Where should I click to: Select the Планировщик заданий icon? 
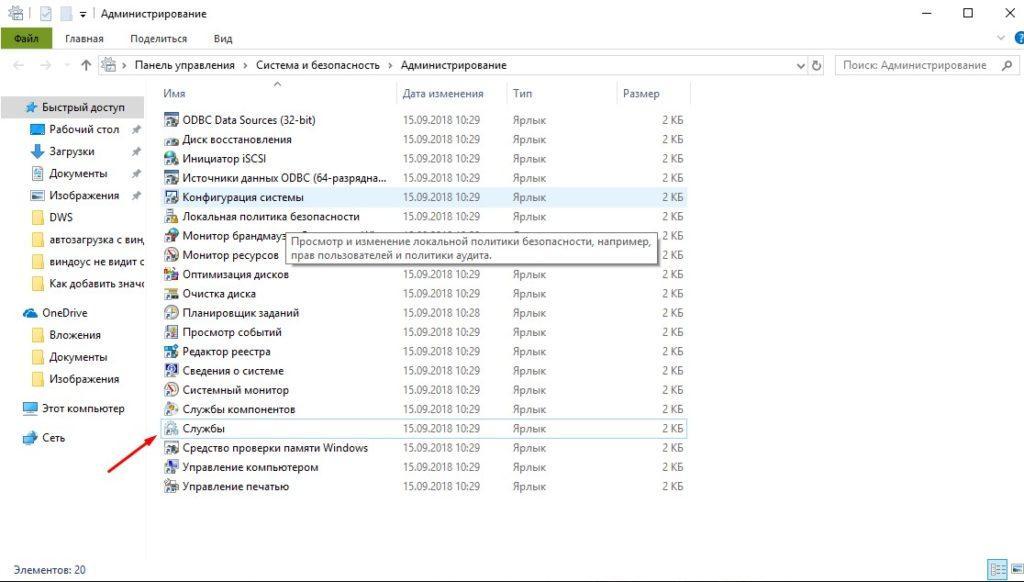point(171,313)
